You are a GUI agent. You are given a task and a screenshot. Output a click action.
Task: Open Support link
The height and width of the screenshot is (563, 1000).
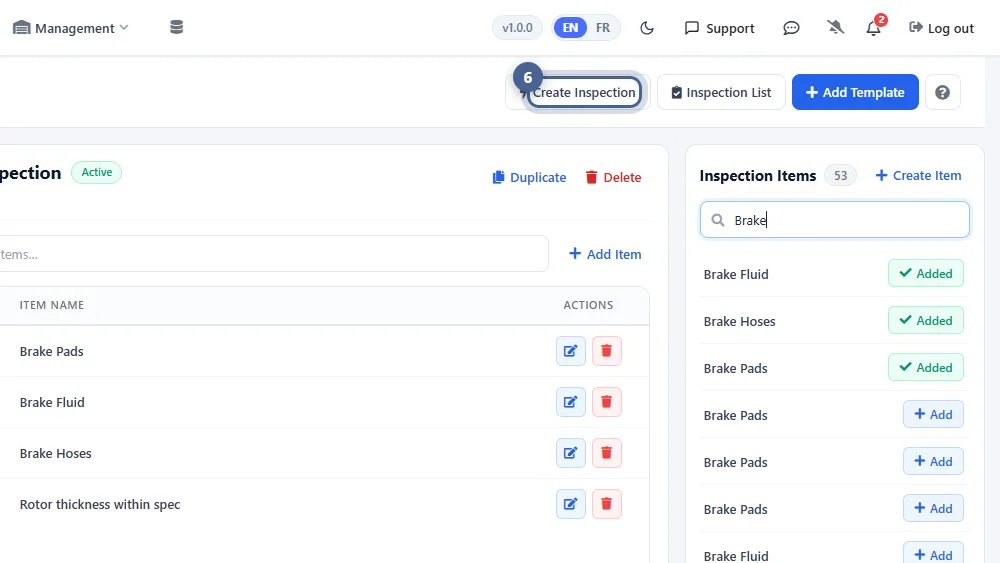click(719, 28)
